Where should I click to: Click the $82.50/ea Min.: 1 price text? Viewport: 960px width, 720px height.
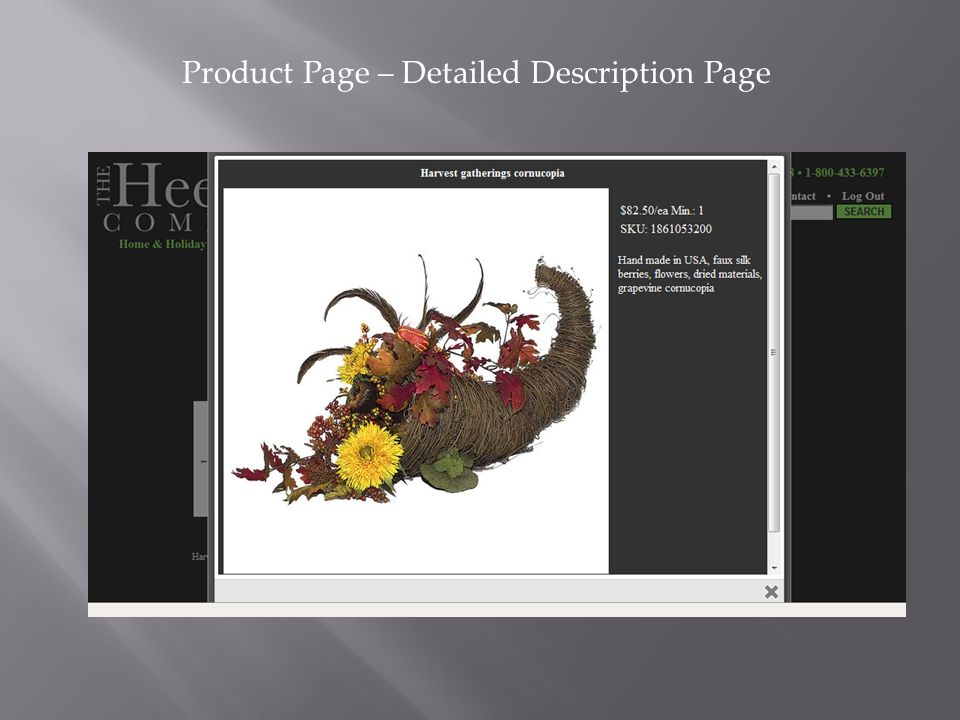click(662, 211)
